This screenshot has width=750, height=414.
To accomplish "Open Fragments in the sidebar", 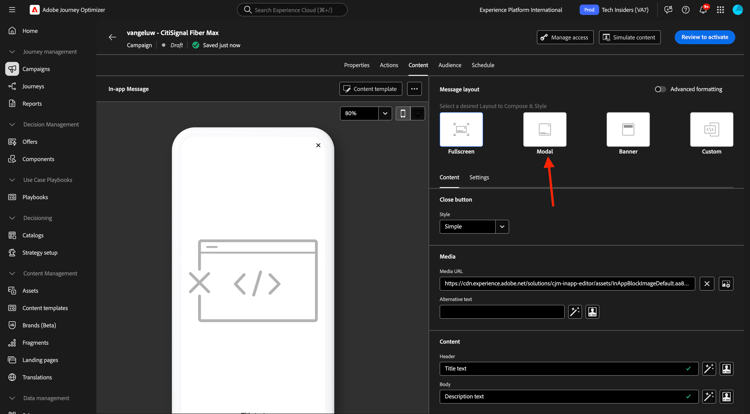I will click(x=35, y=343).
